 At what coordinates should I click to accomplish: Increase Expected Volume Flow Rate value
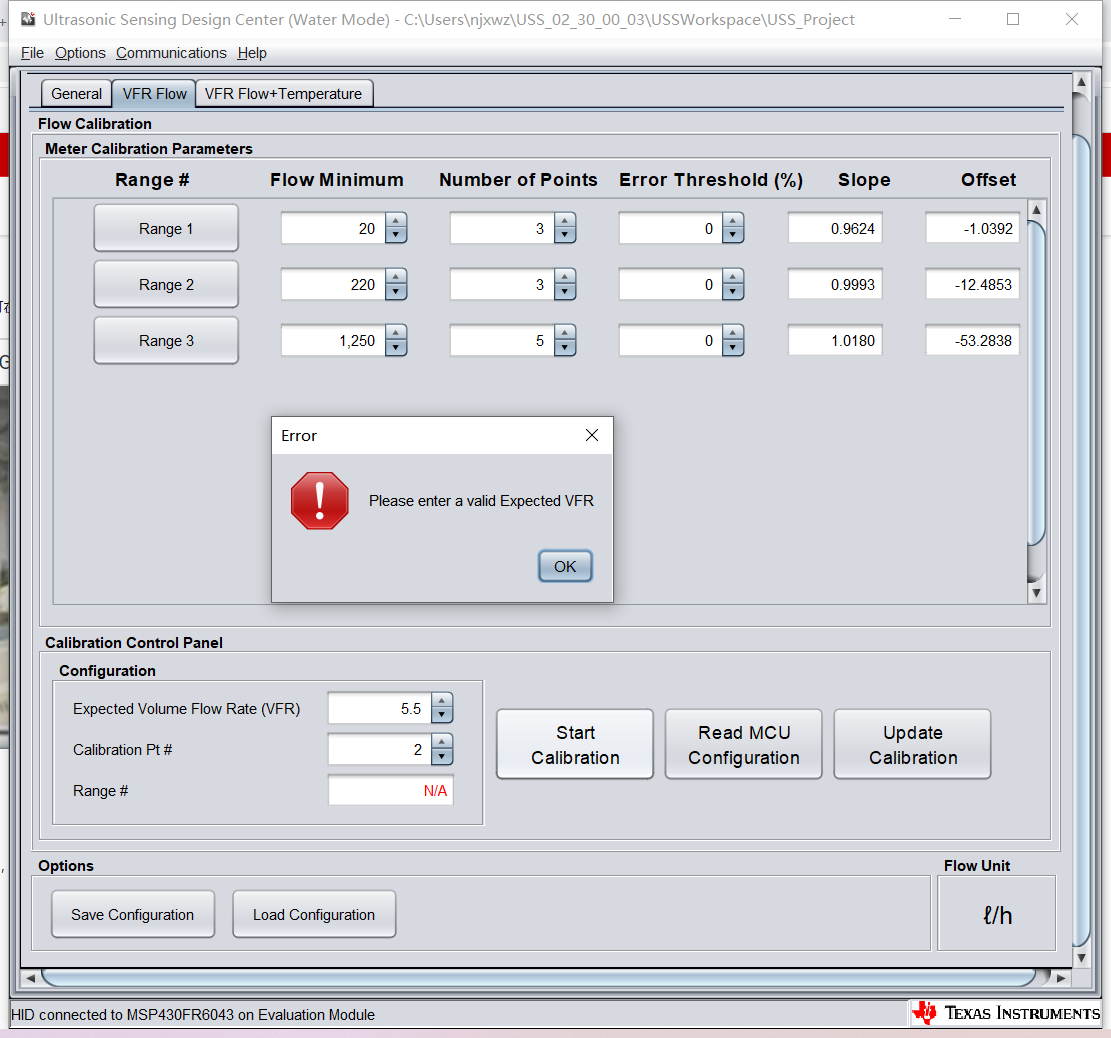[441, 701]
